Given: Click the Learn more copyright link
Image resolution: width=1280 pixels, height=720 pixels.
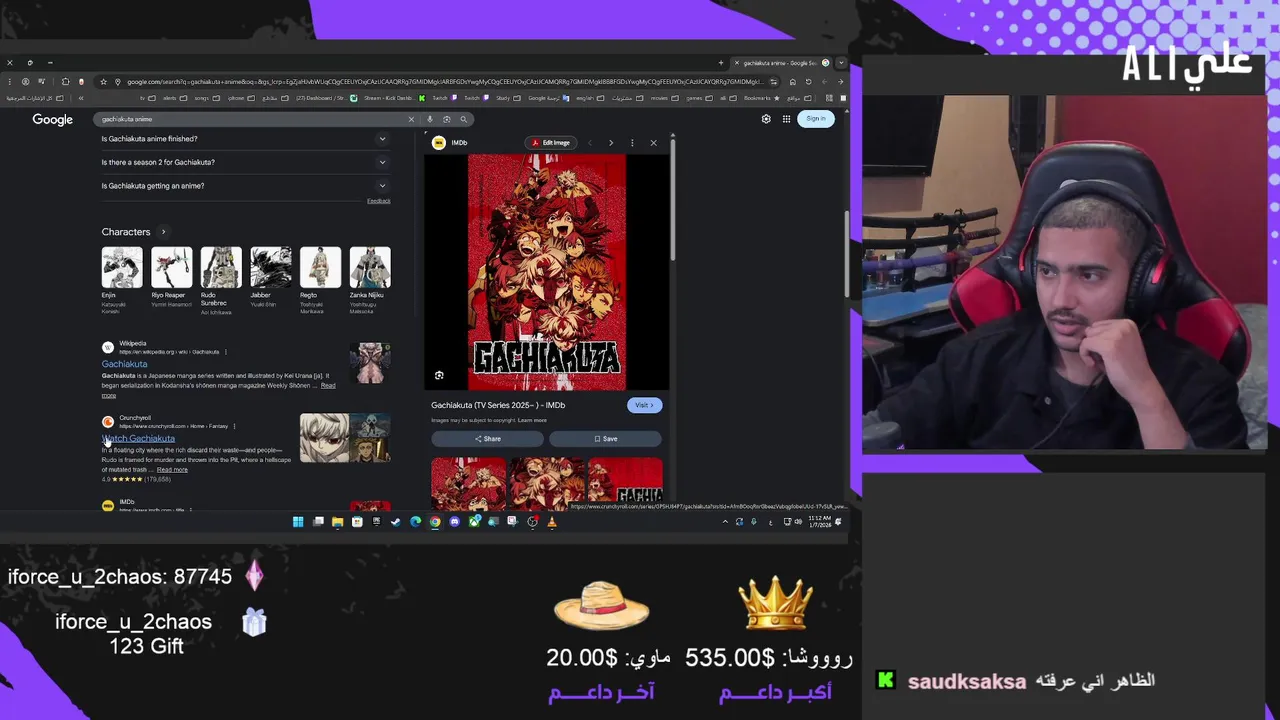Looking at the screenshot, I should click(533, 420).
